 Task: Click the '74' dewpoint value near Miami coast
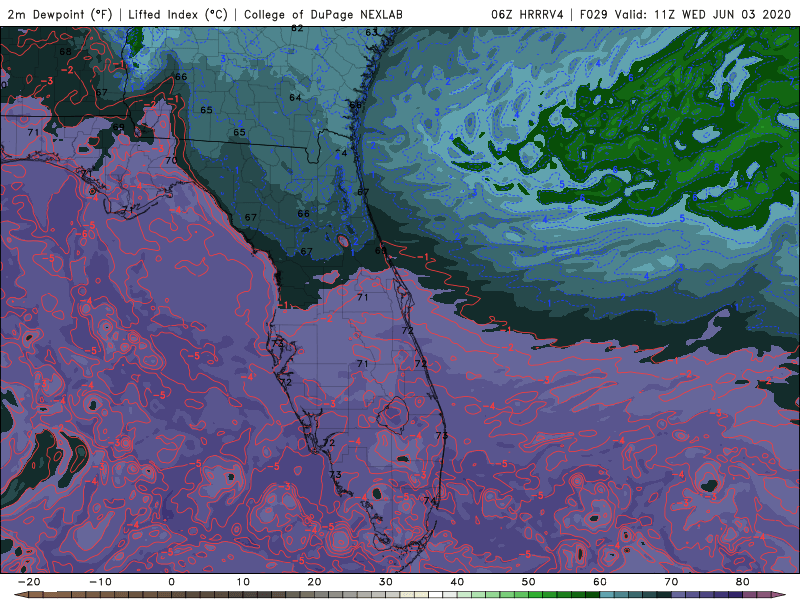(x=430, y=501)
